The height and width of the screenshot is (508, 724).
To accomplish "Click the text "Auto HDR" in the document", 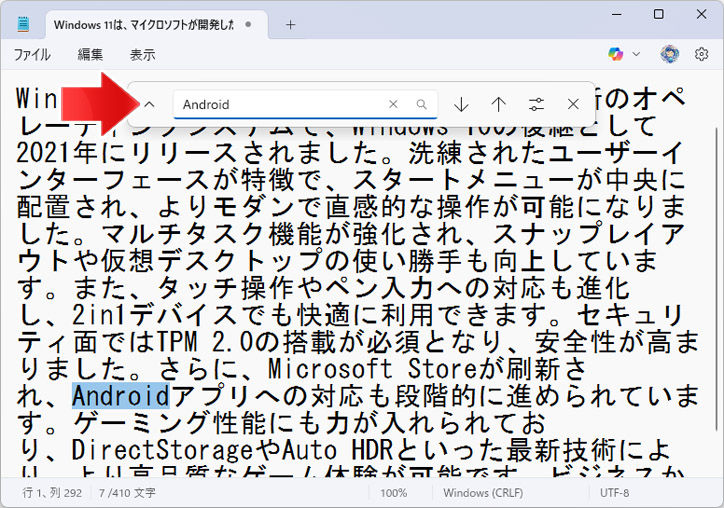I will pyautogui.click(x=338, y=450).
